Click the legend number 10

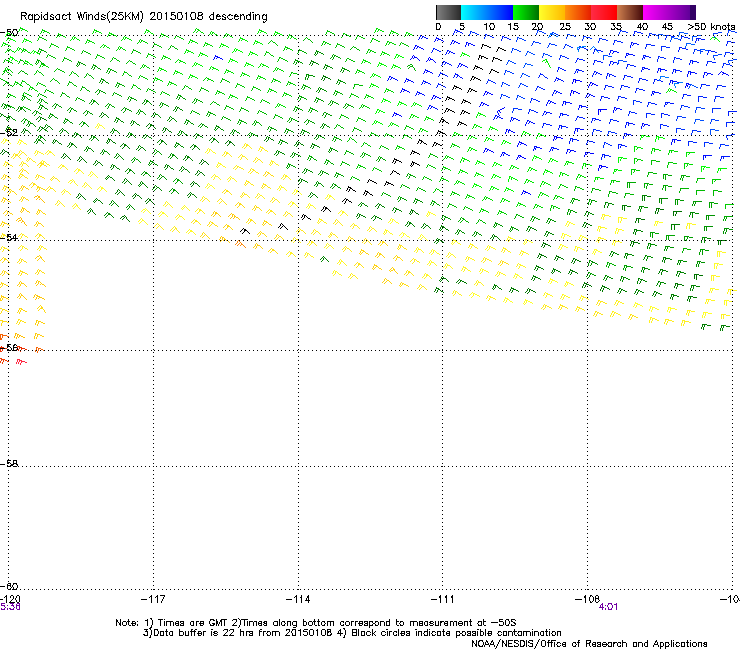click(489, 27)
